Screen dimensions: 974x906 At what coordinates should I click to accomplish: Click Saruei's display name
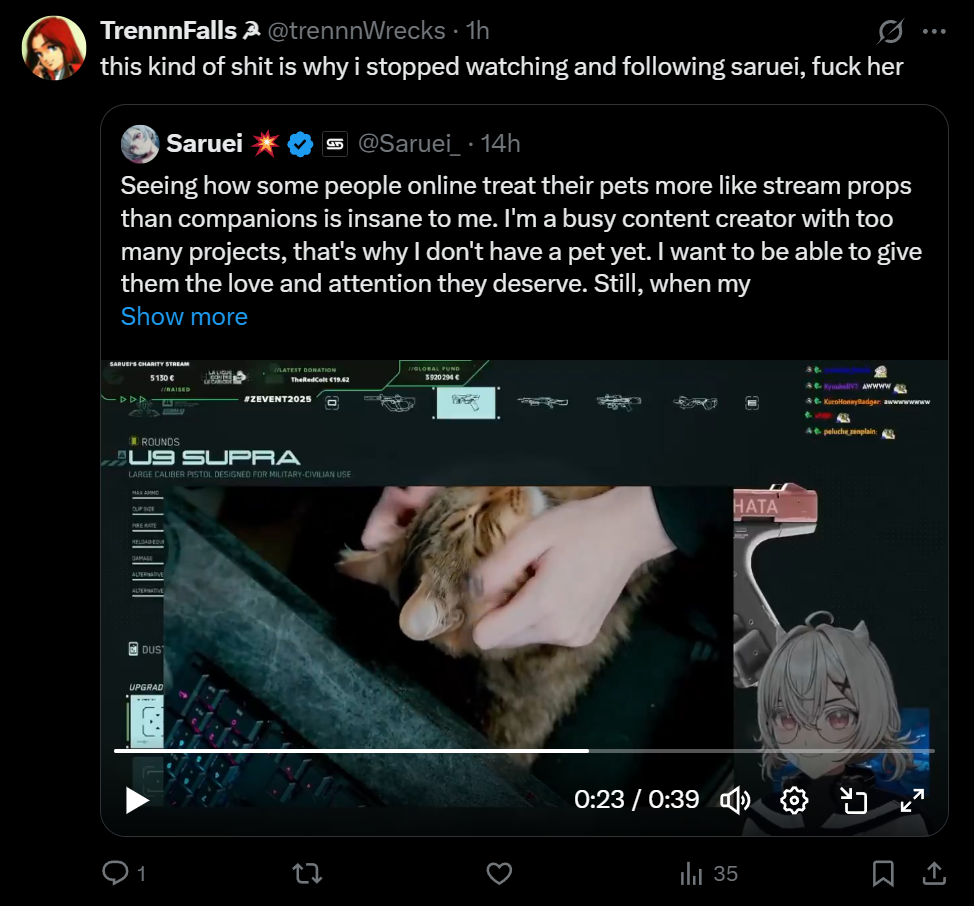[204, 143]
